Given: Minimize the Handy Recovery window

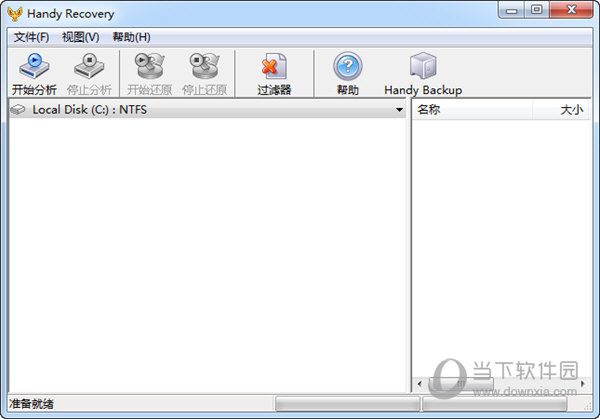Looking at the screenshot, I should click(511, 10).
